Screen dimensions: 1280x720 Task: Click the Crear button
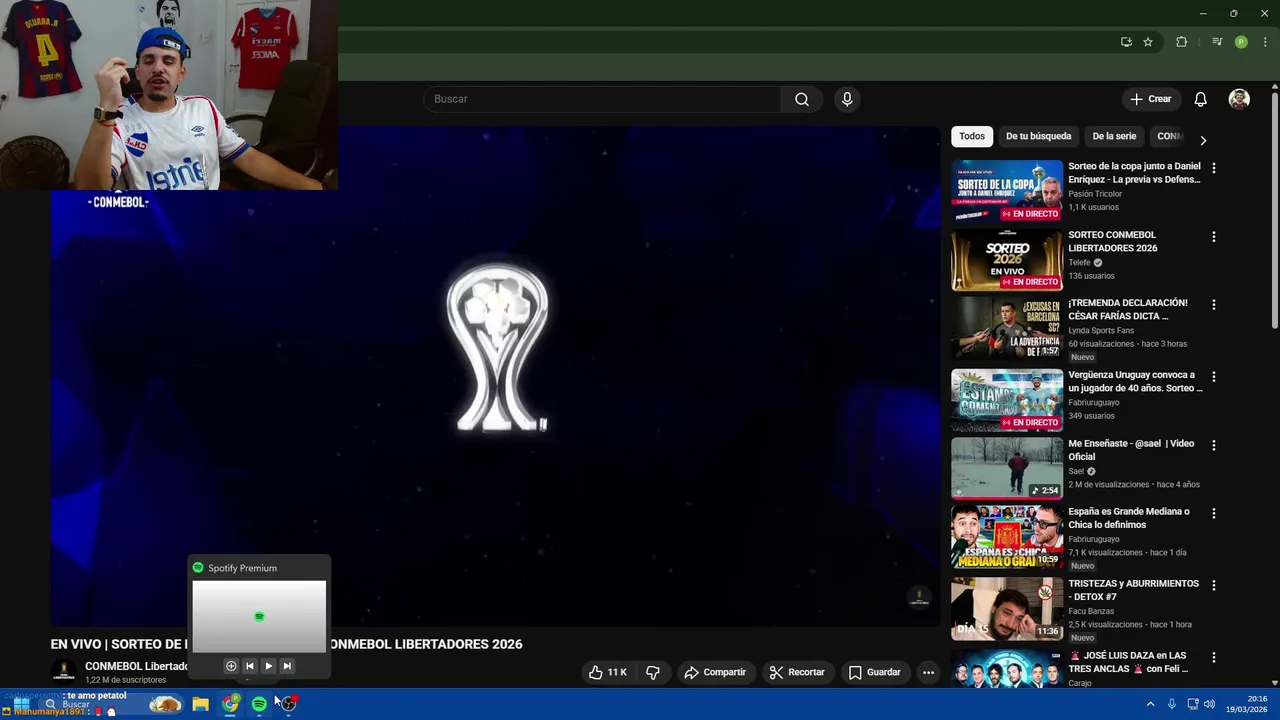coord(1151,99)
